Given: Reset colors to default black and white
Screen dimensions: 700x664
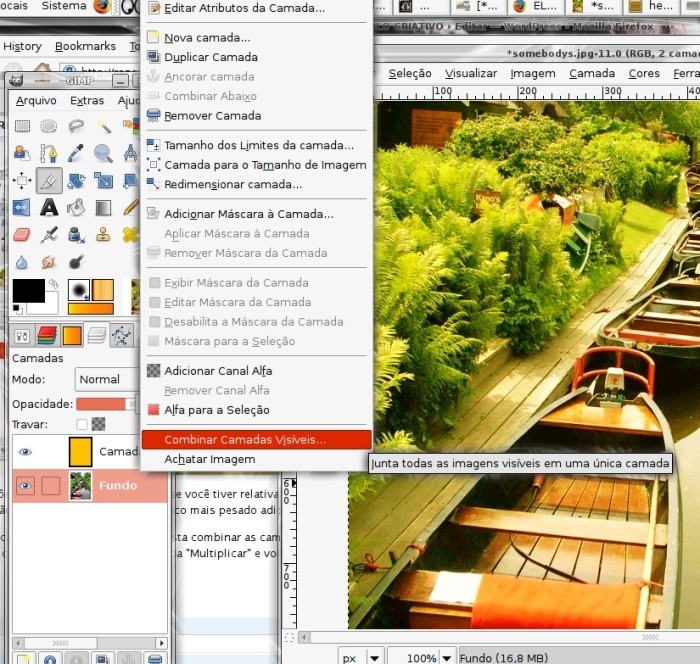Looking at the screenshot, I should pyautogui.click(x=18, y=309).
